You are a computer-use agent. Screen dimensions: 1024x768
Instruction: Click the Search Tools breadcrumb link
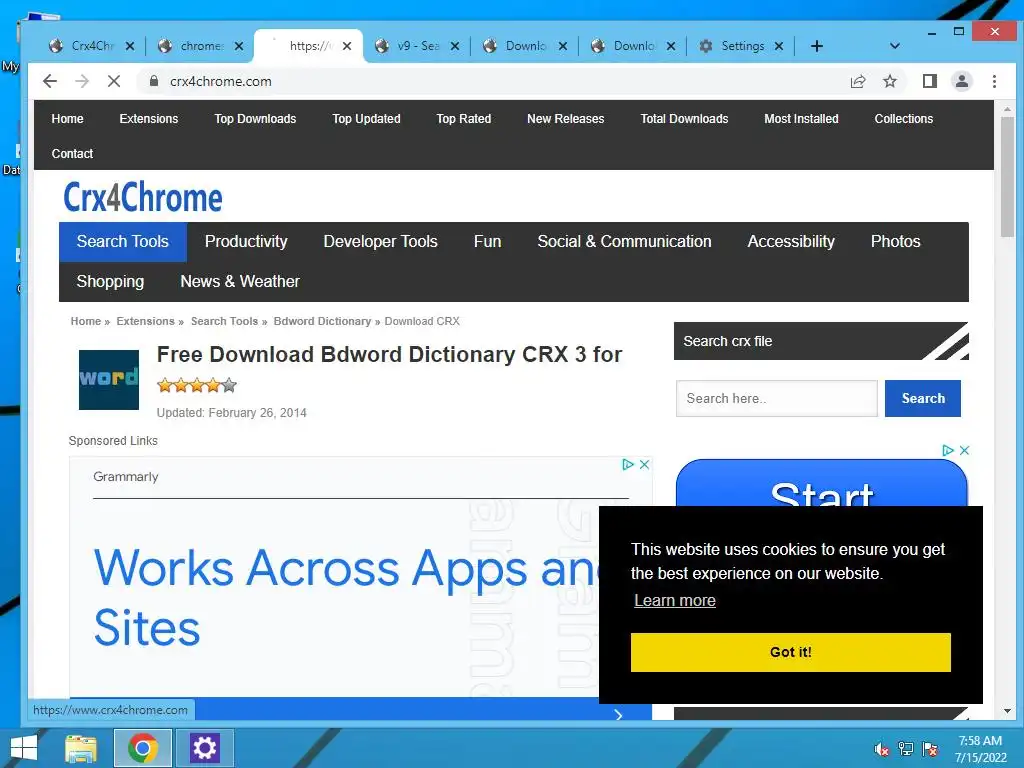(x=224, y=321)
